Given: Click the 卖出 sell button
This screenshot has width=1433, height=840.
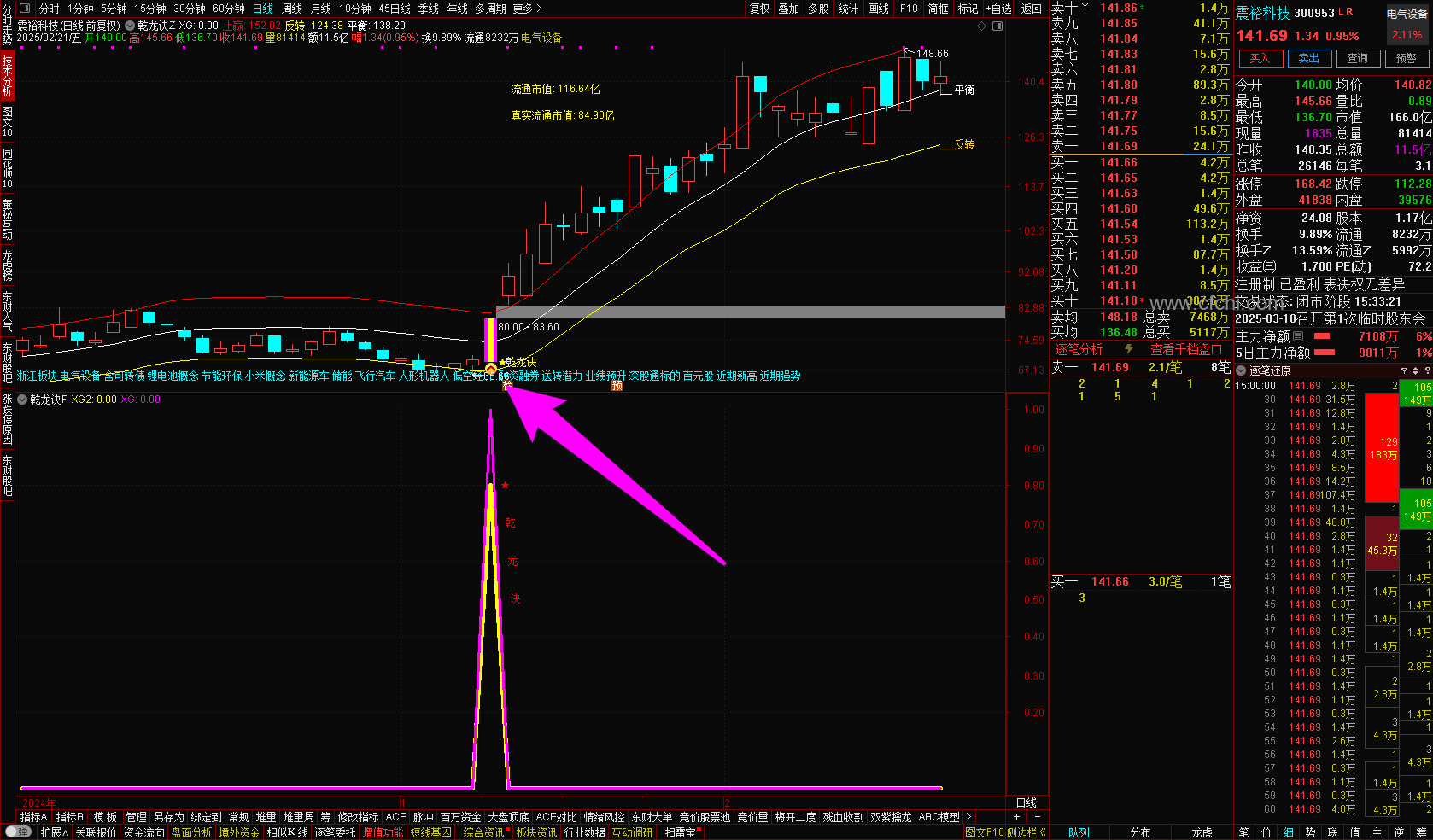Looking at the screenshot, I should (x=1309, y=58).
